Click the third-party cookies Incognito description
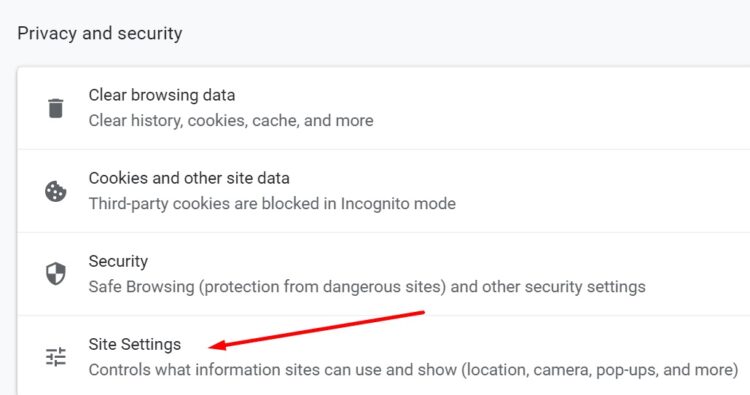 tap(272, 204)
